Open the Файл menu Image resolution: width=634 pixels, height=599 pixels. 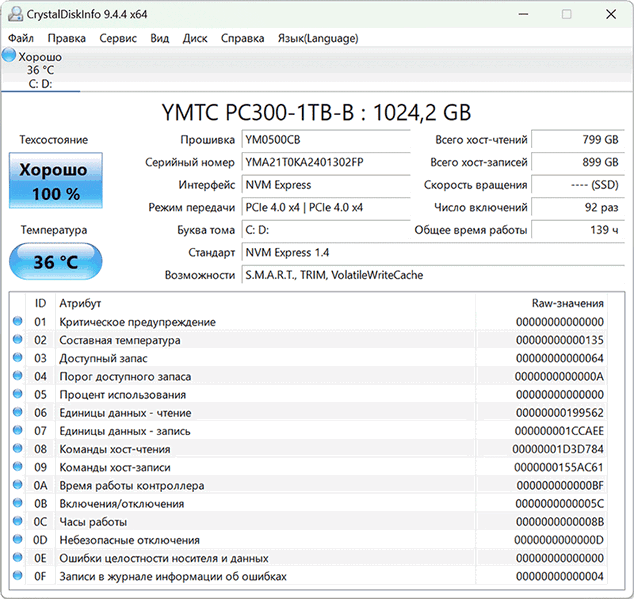(x=21, y=38)
